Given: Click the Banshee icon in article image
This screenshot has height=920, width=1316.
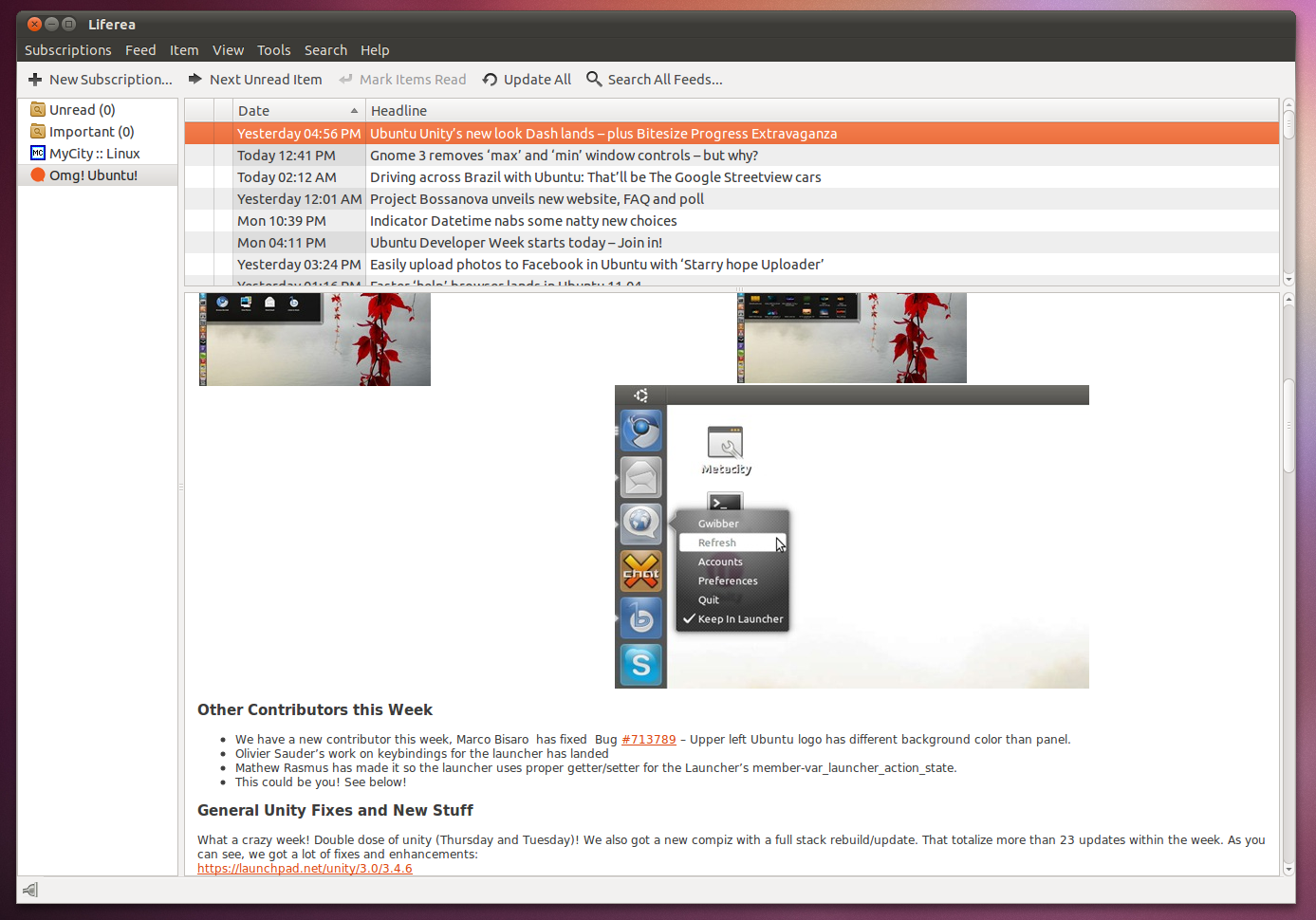Looking at the screenshot, I should pyautogui.click(x=641, y=618).
